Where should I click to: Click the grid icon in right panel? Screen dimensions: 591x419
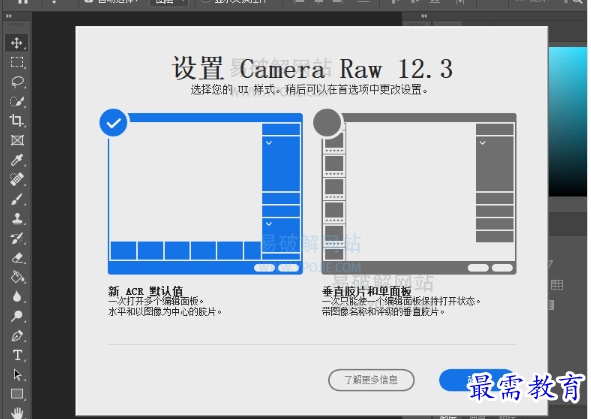557,285
